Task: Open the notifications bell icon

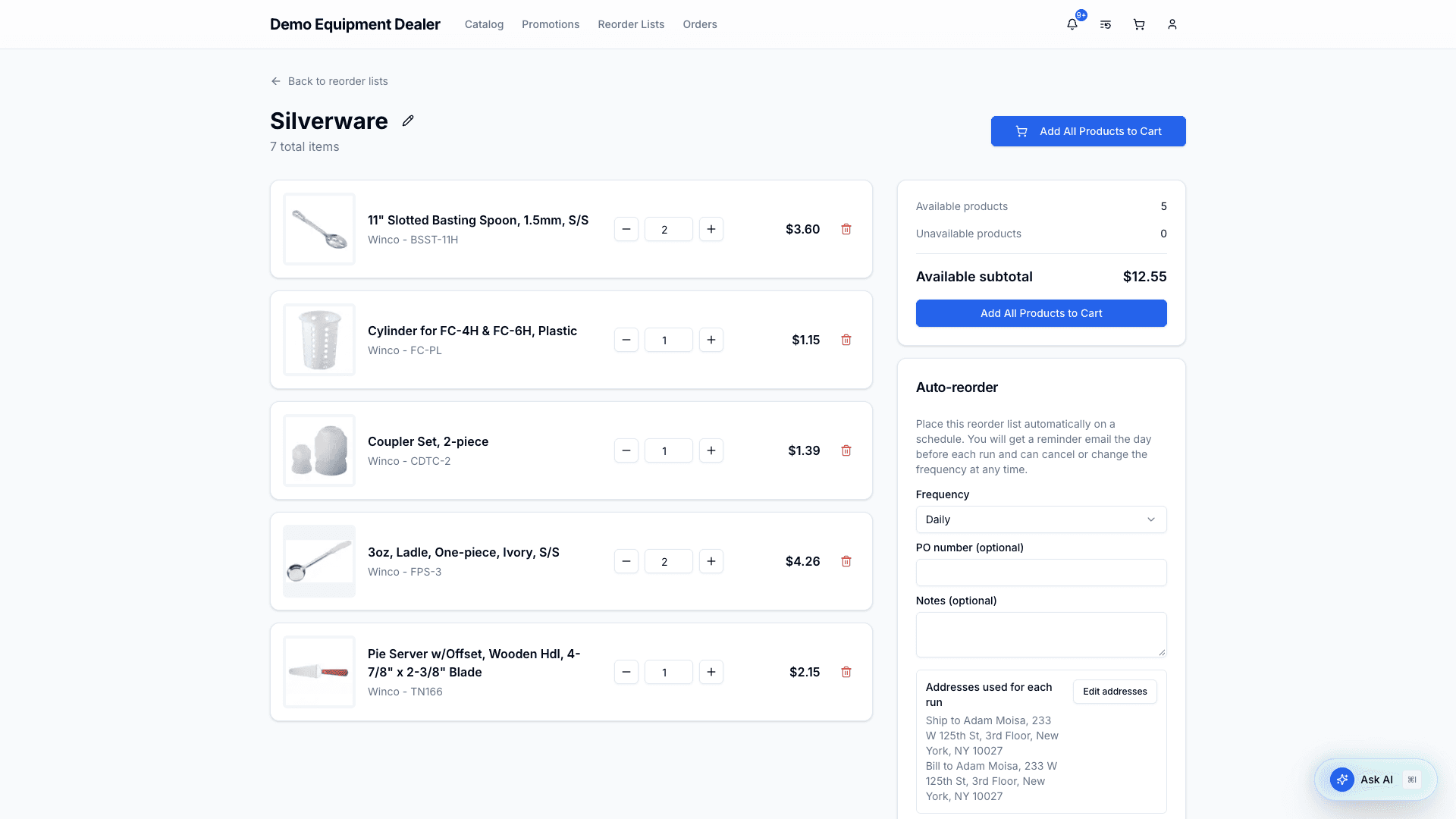Action: (1072, 24)
